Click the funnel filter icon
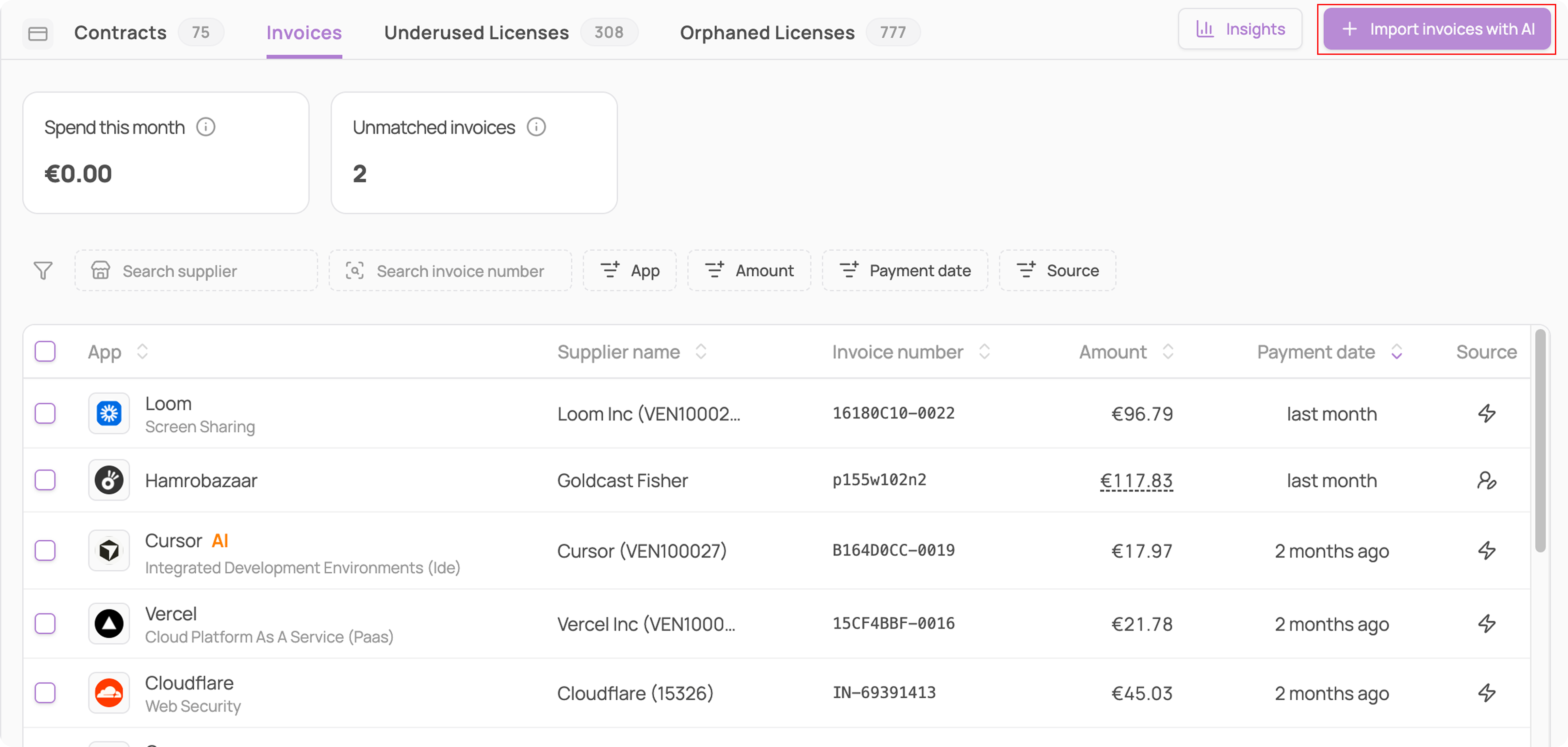Image resolution: width=1568 pixels, height=747 pixels. click(x=42, y=271)
